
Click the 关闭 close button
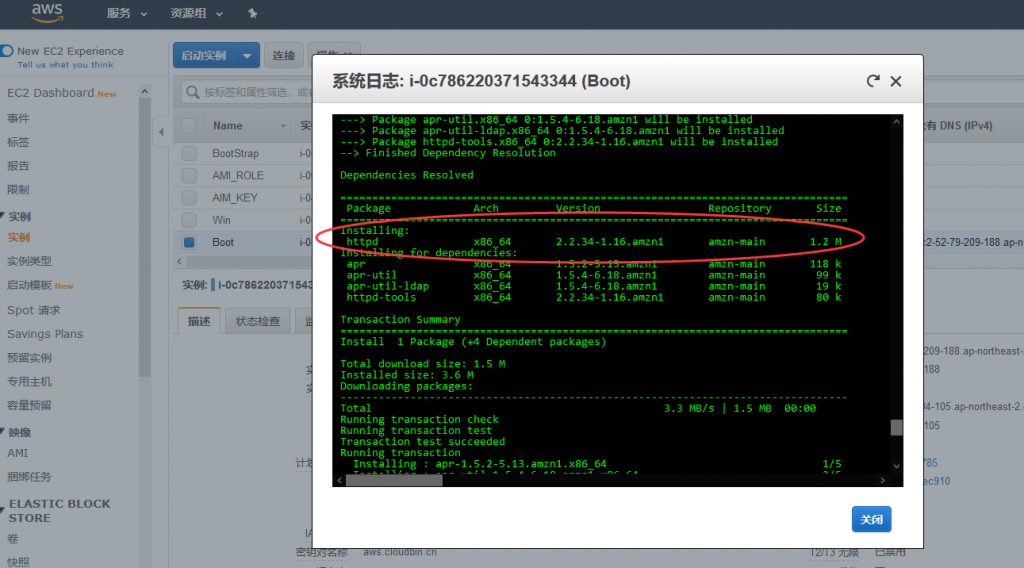[x=871, y=520]
